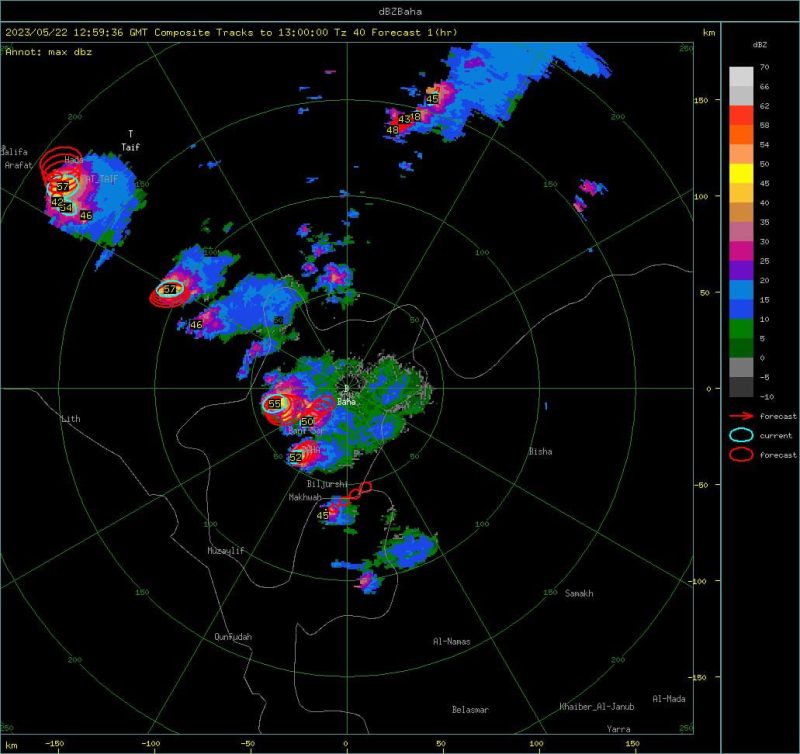This screenshot has width=800, height=754.
Task: Select the storm cell marker labeled 50
Action: click(307, 421)
